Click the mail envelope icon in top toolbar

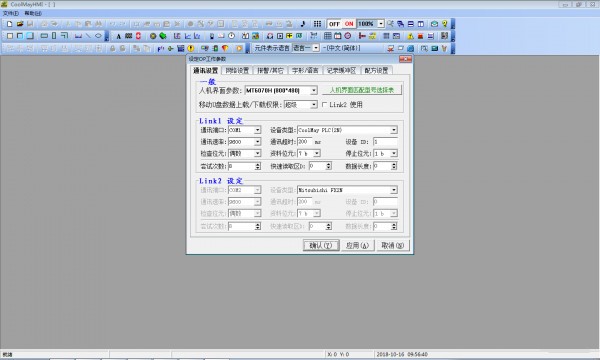pyautogui.click(x=434, y=24)
